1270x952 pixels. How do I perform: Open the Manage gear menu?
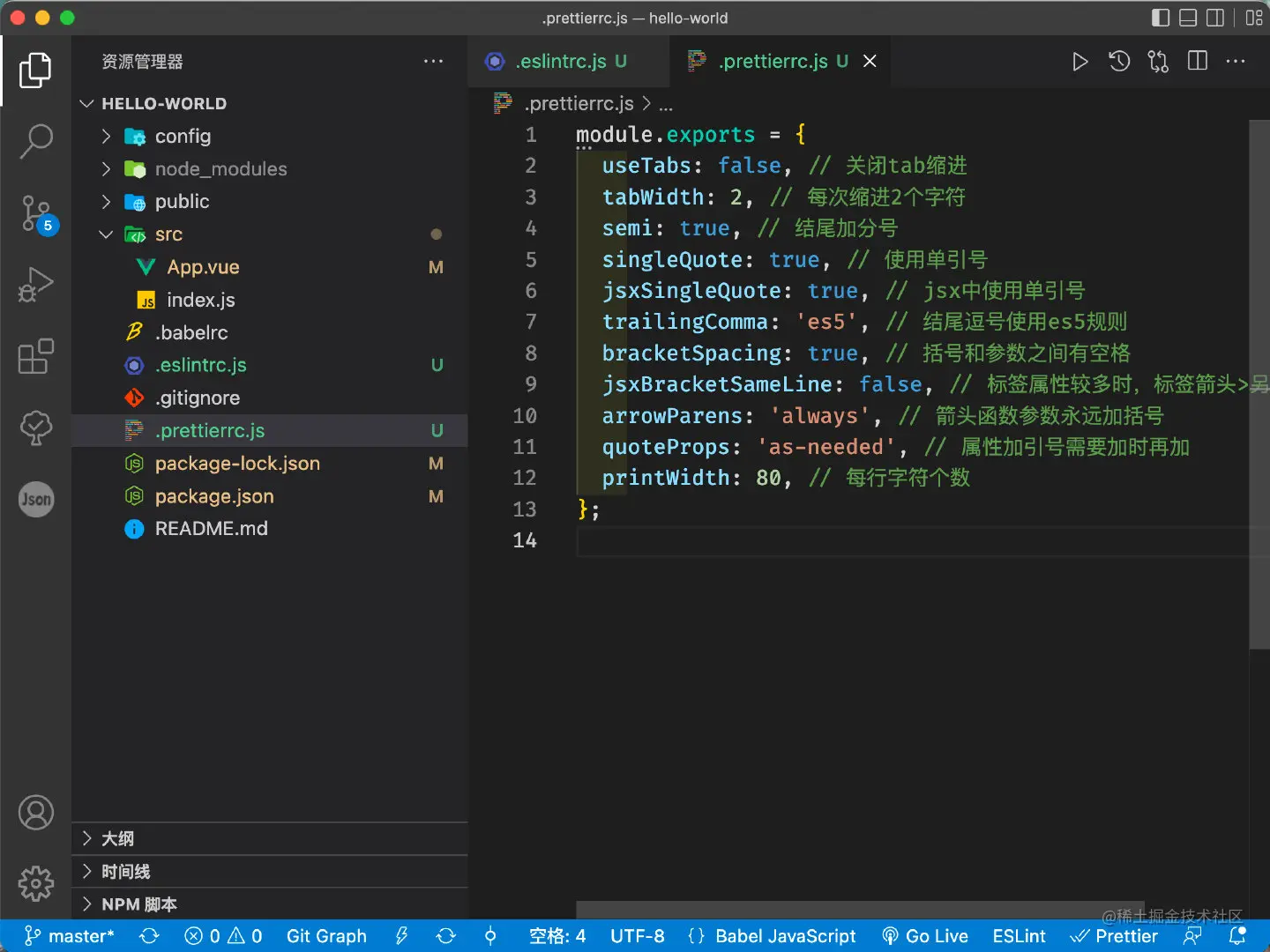pos(35,883)
